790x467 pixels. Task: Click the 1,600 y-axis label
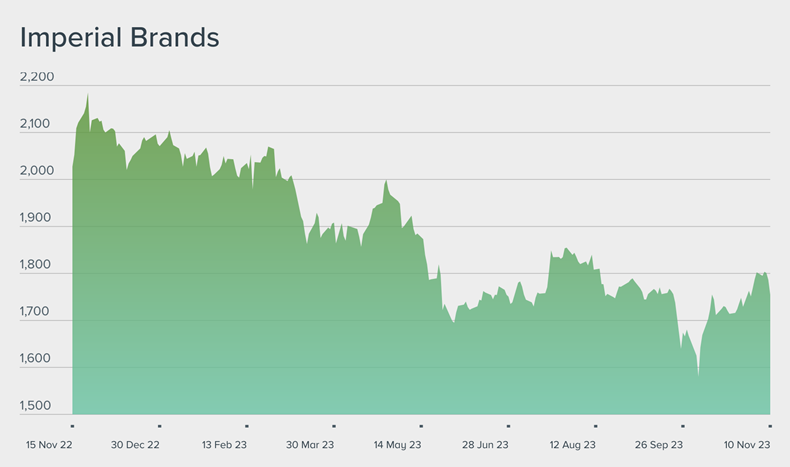pyautogui.click(x=37, y=359)
